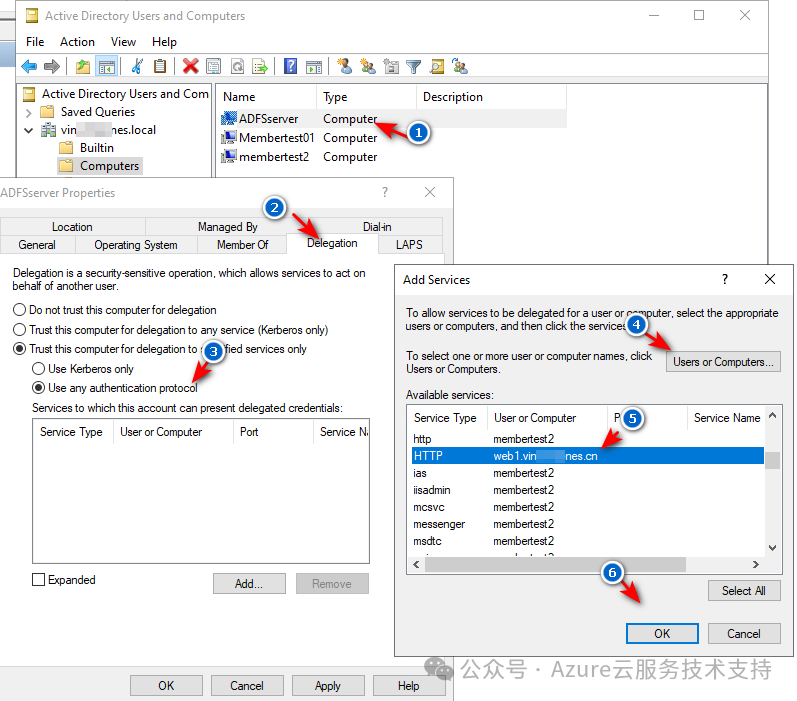This screenshot has height=701, width=797.
Task: Open the Delegation tab
Action: (332, 243)
